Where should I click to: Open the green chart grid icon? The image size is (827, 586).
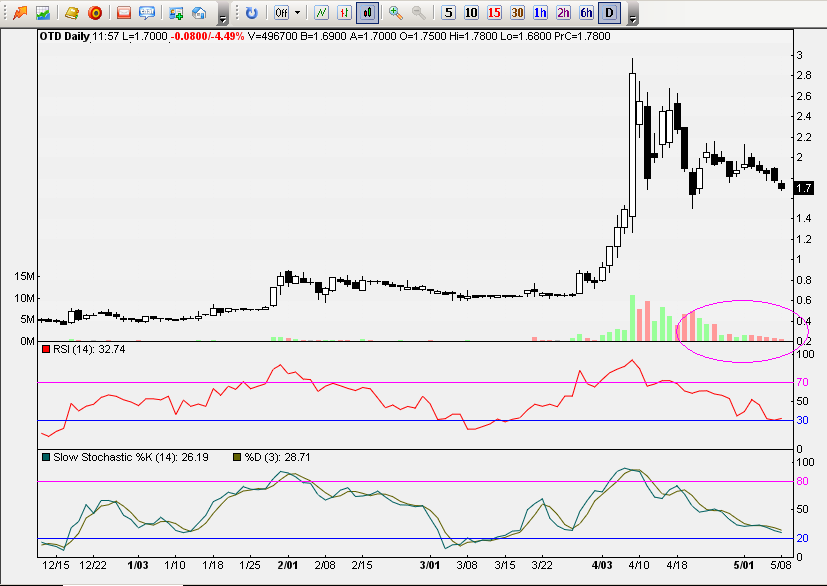[43, 13]
